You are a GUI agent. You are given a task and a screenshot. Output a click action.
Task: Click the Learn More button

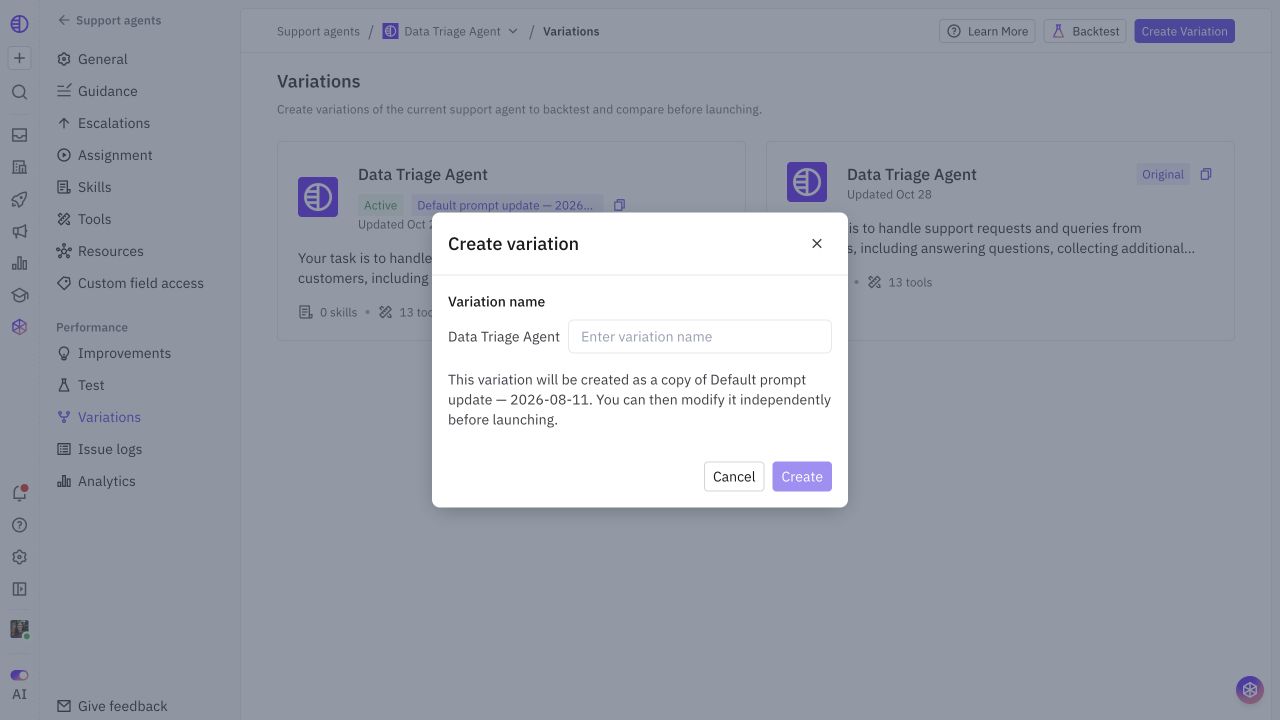point(987,31)
